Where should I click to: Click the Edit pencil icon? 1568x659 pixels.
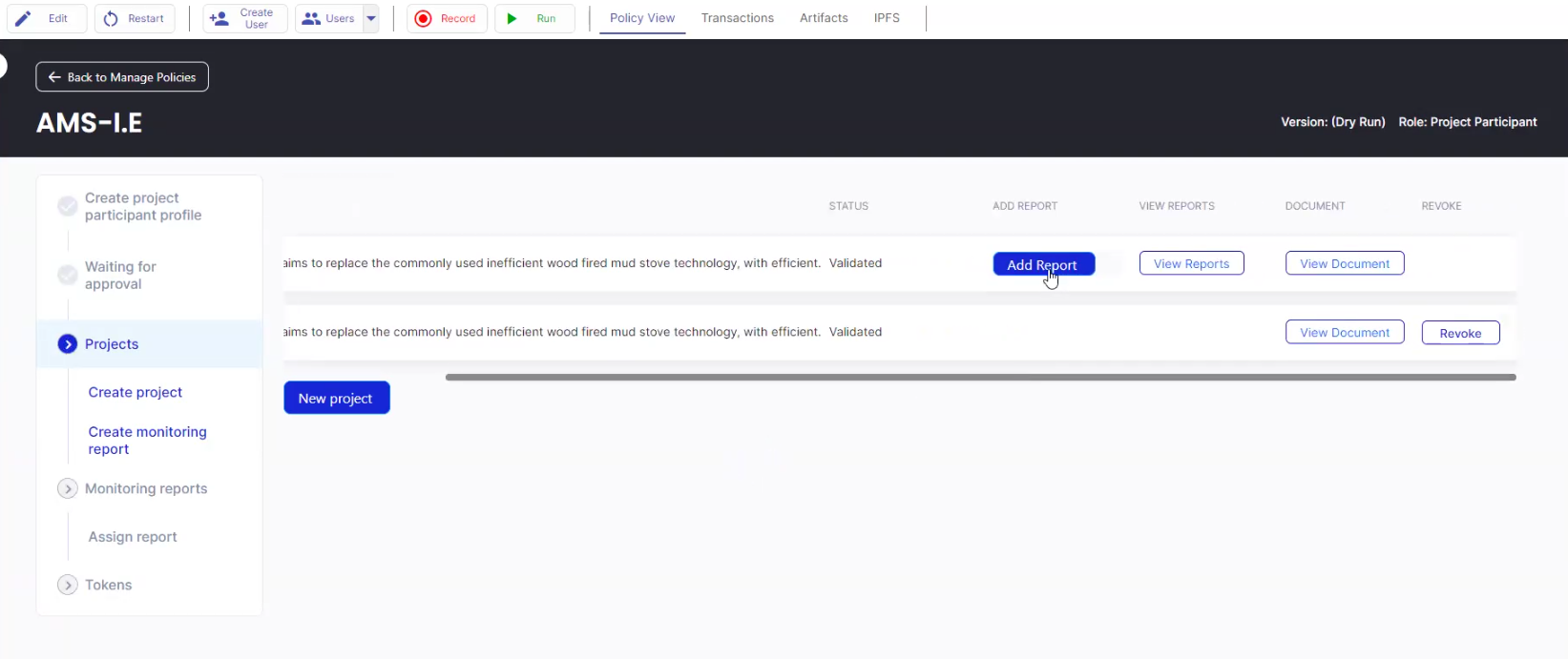pyautogui.click(x=24, y=18)
